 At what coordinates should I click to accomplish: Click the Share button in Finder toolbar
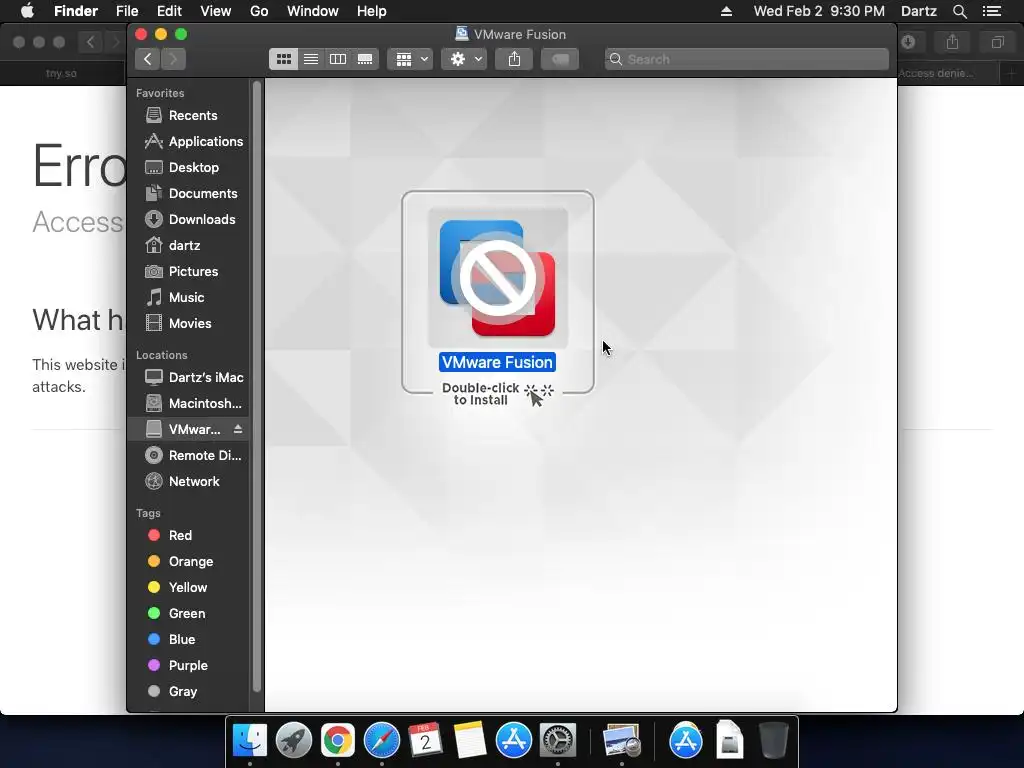pos(515,59)
